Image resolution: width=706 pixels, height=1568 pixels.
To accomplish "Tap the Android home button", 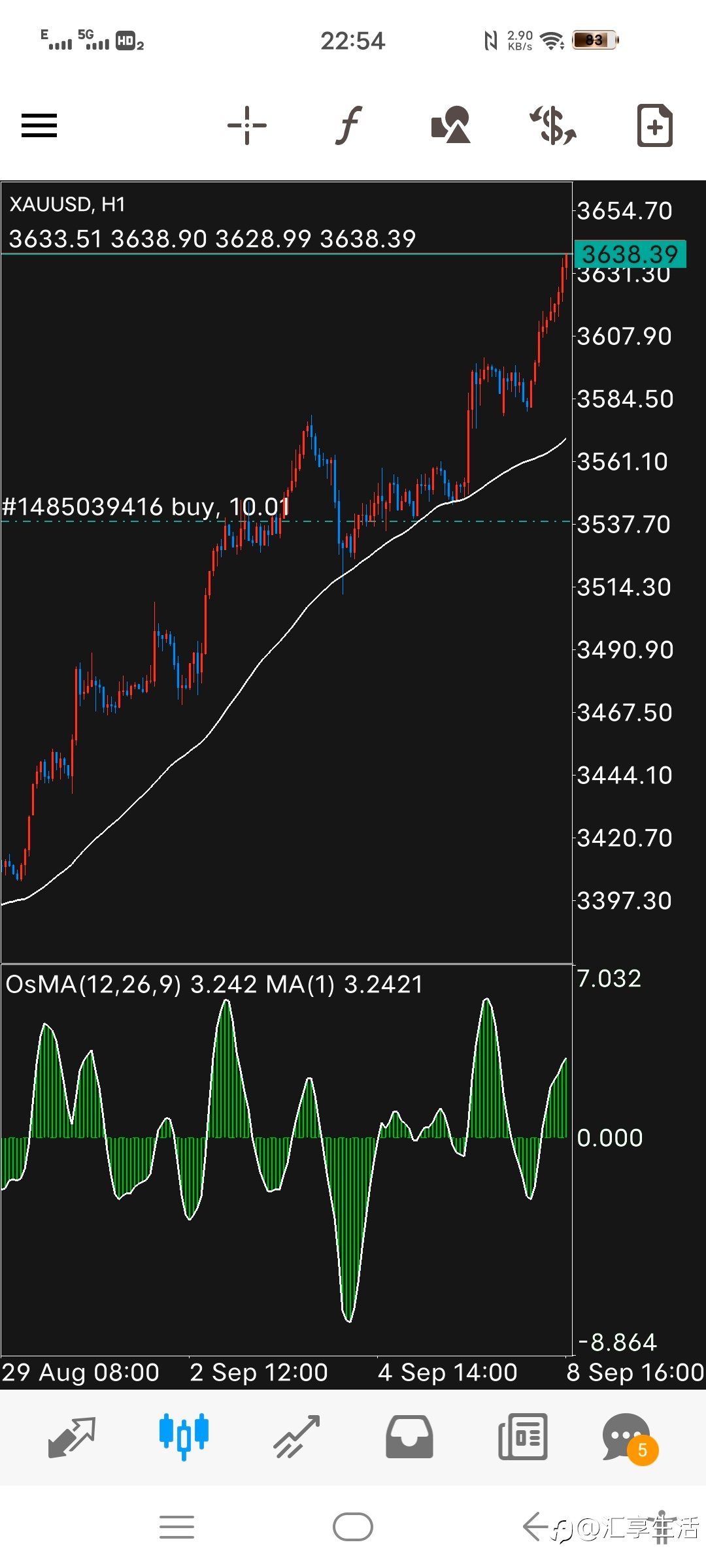I will [353, 1527].
